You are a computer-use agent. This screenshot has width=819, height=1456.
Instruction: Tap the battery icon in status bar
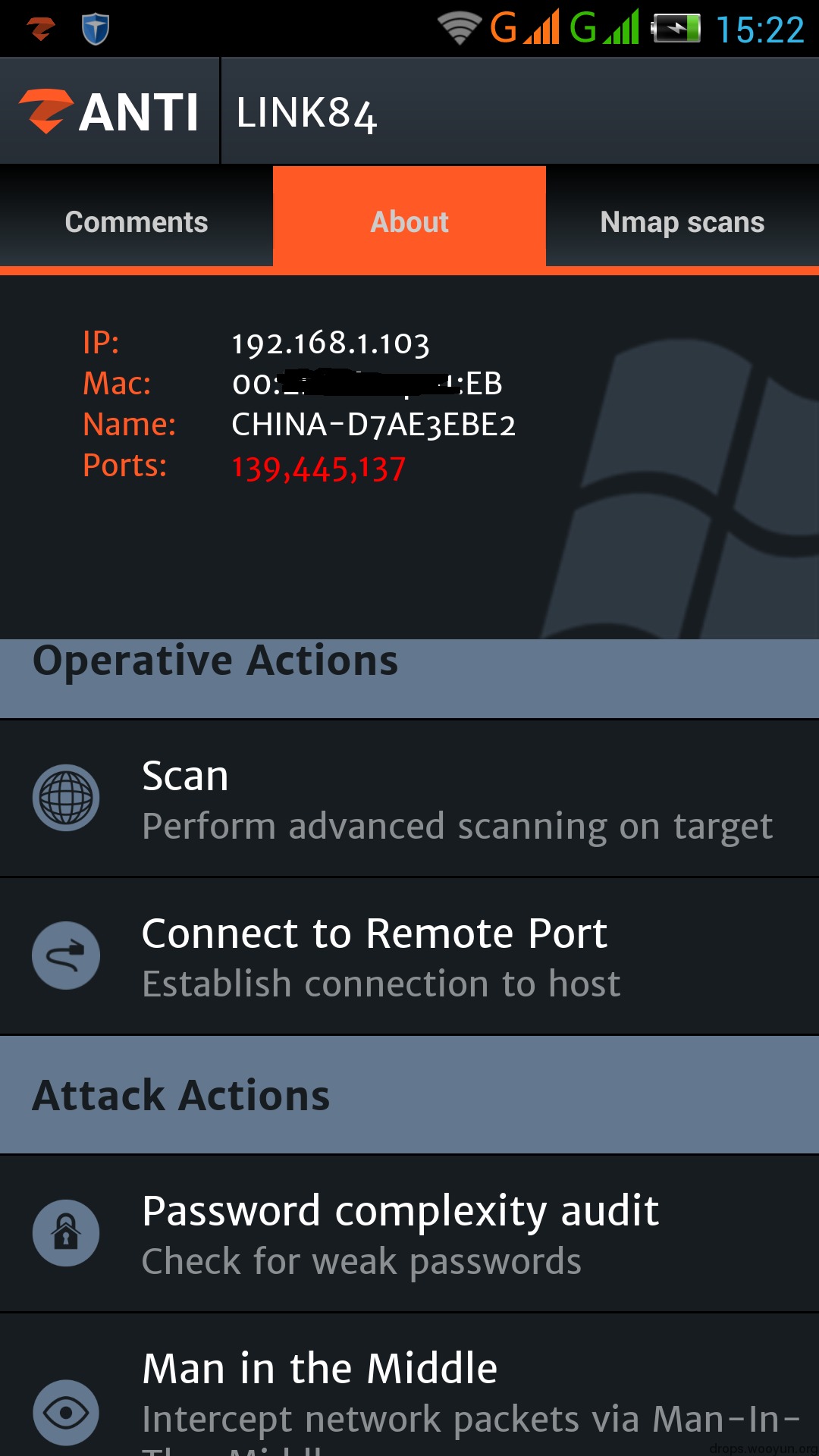(x=676, y=29)
